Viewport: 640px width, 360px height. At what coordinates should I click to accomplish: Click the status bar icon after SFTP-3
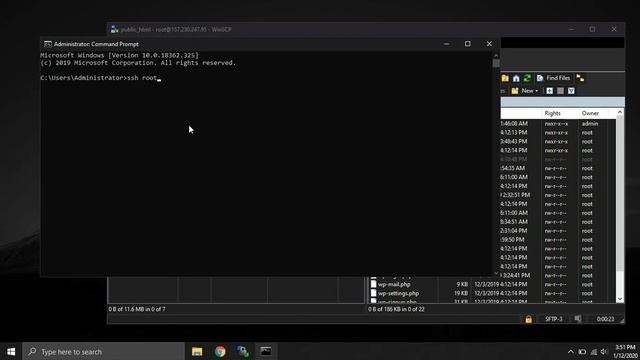[578, 319]
